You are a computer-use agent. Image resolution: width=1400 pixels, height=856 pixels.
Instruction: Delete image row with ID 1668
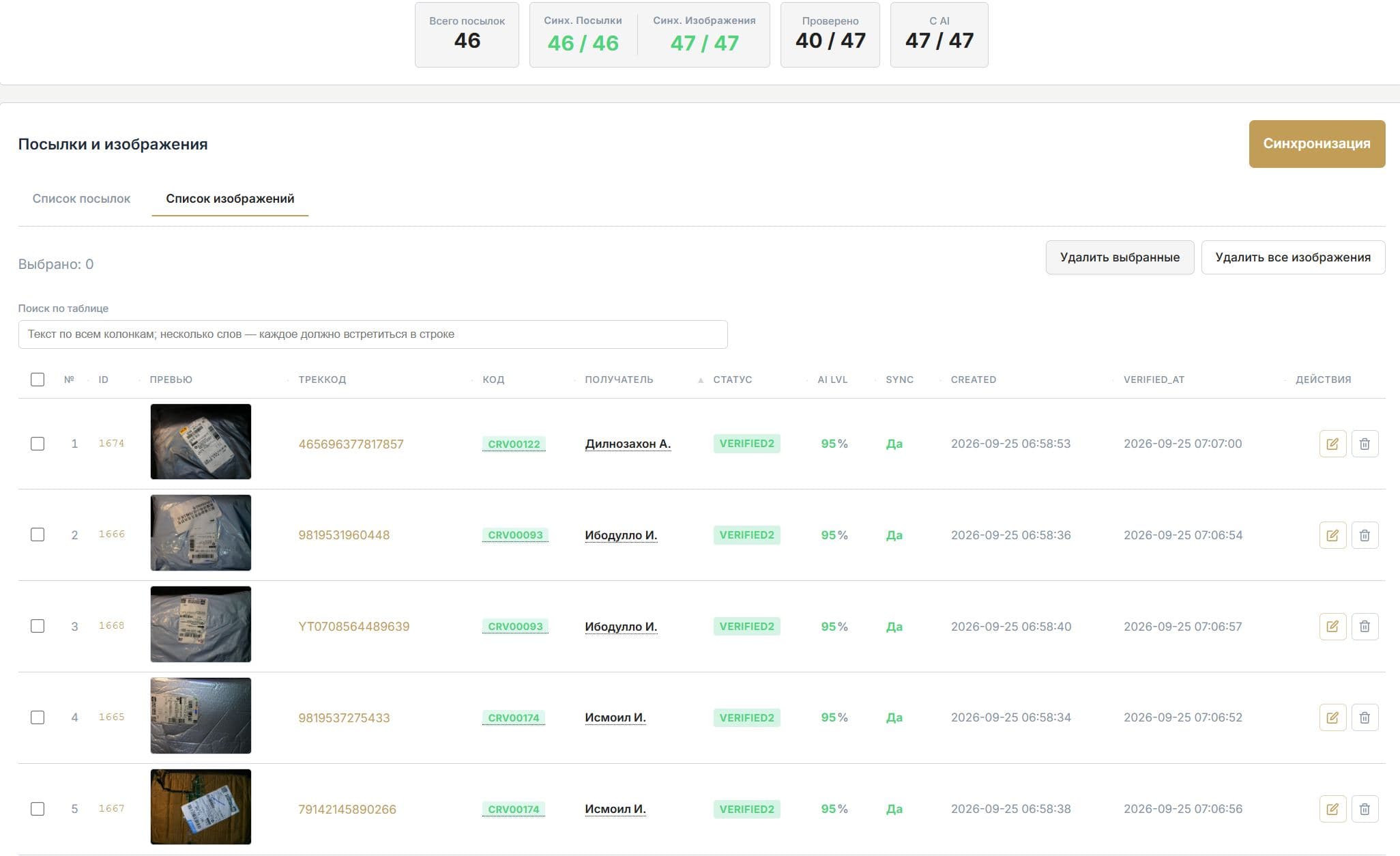(x=1365, y=626)
